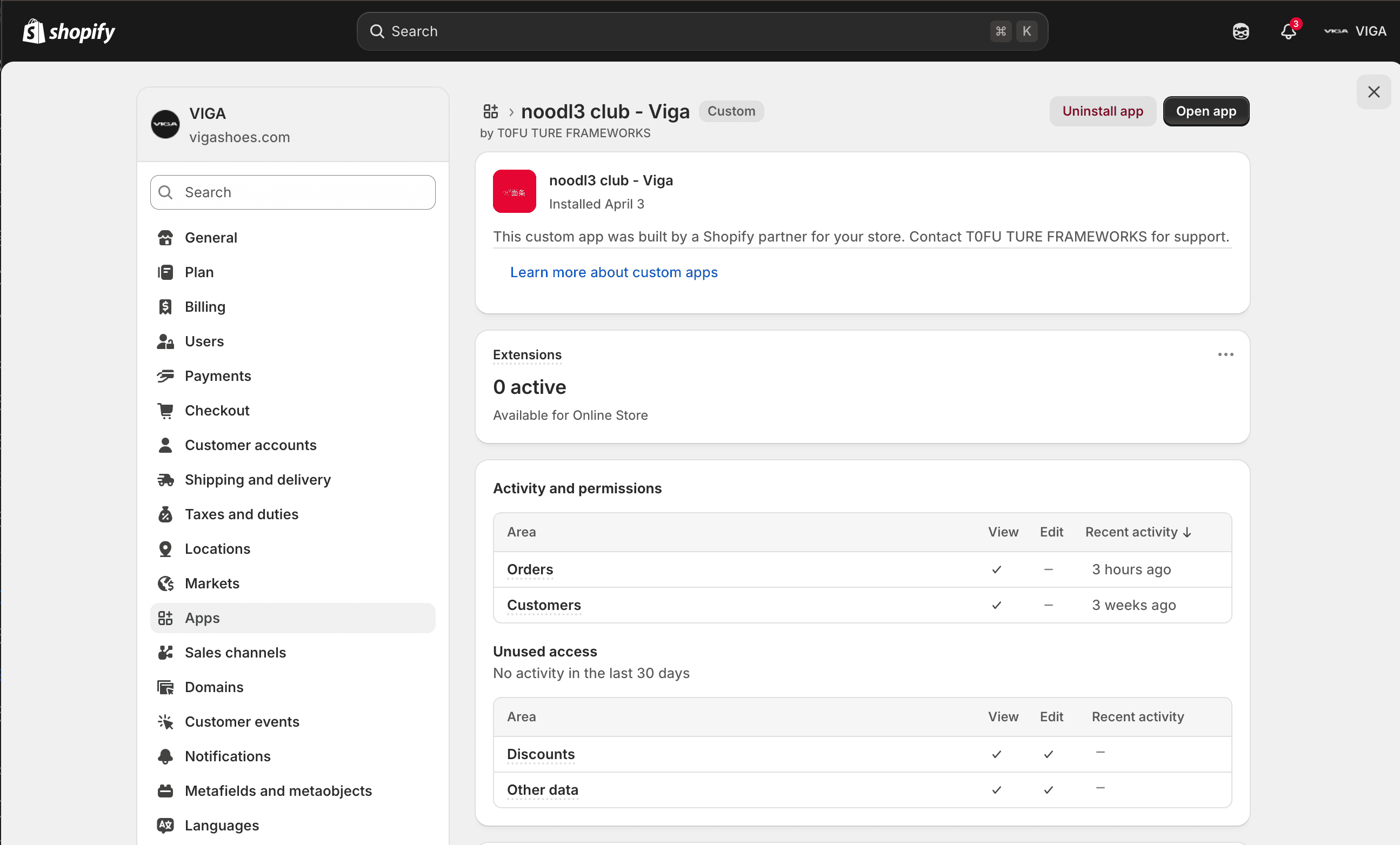Sort the table by Recent activity
Image resolution: width=1400 pixels, height=845 pixels.
[x=1138, y=532]
